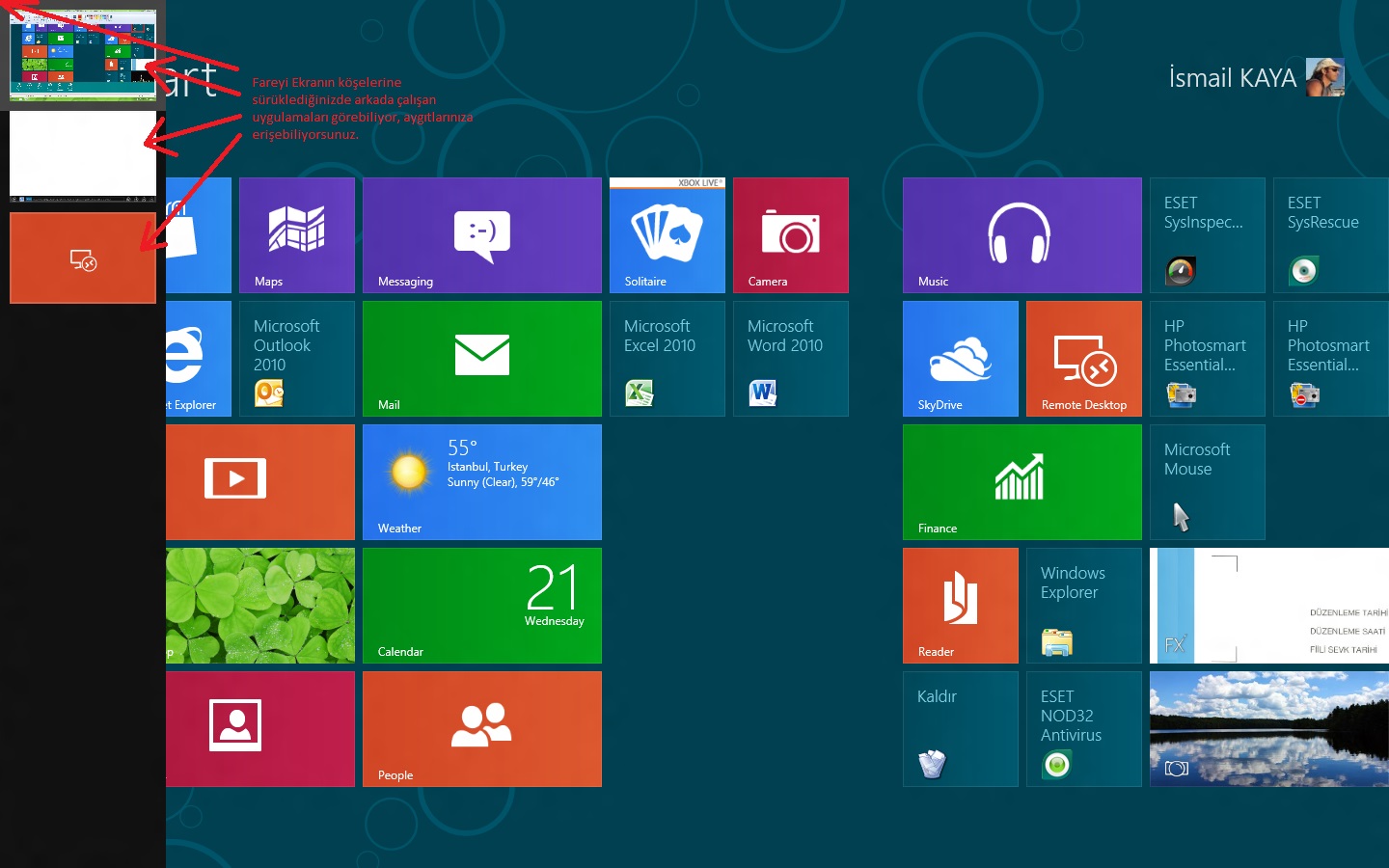Viewport: 1389px width, 868px height.
Task: Launch the Reader app tile
Action: point(961,606)
